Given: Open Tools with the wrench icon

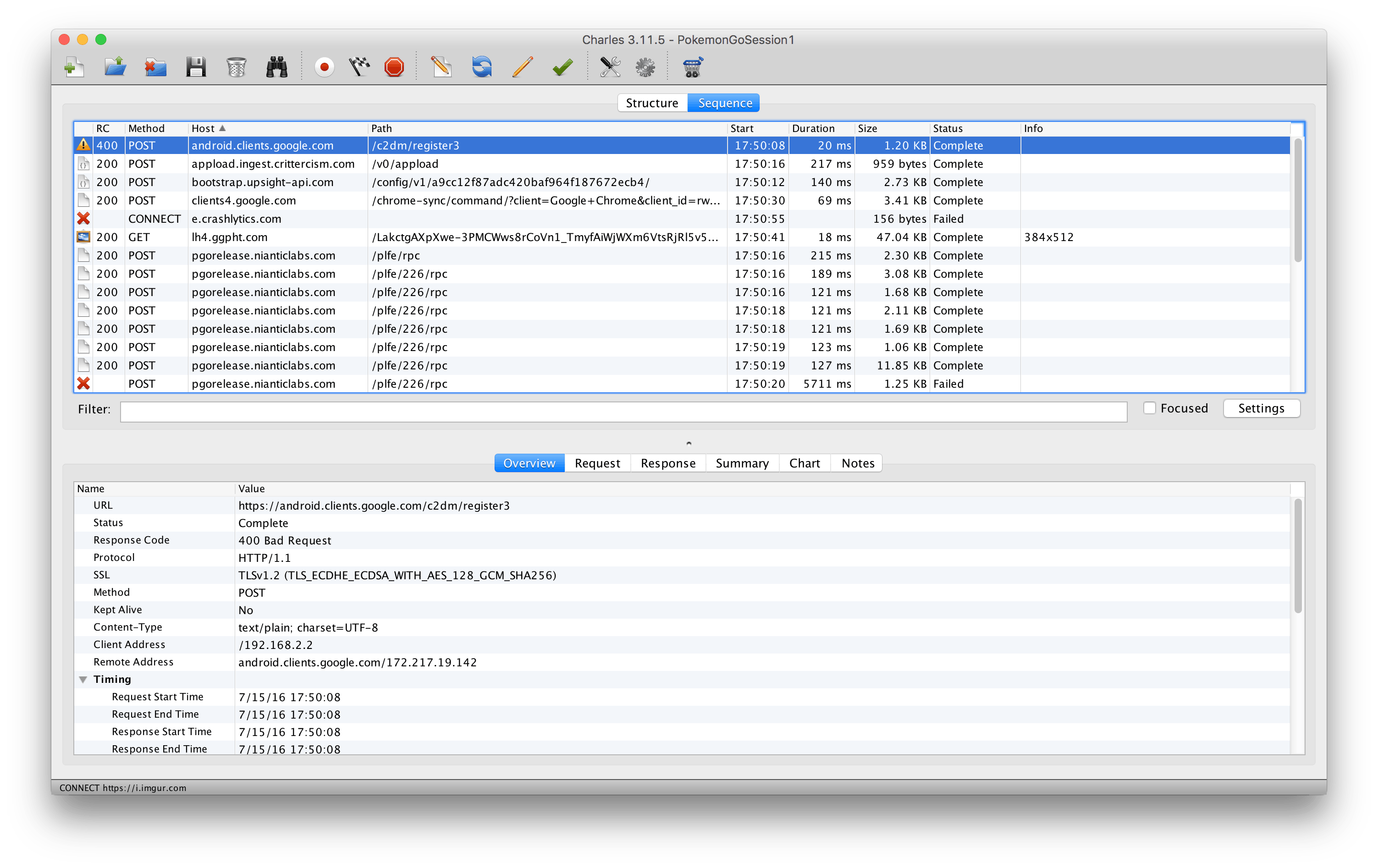Looking at the screenshot, I should [610, 67].
